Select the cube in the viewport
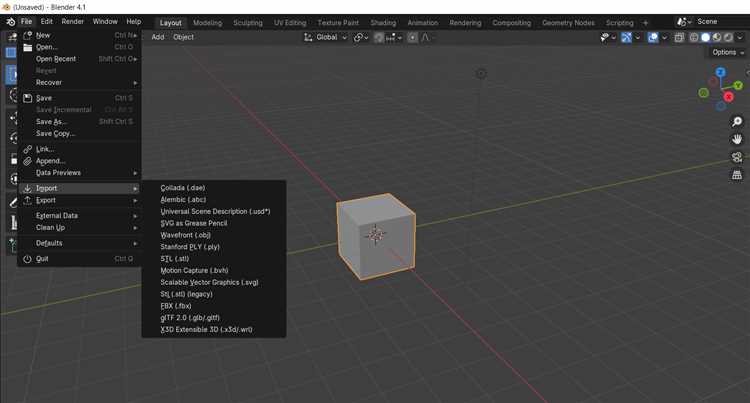750x403 pixels. (375, 236)
